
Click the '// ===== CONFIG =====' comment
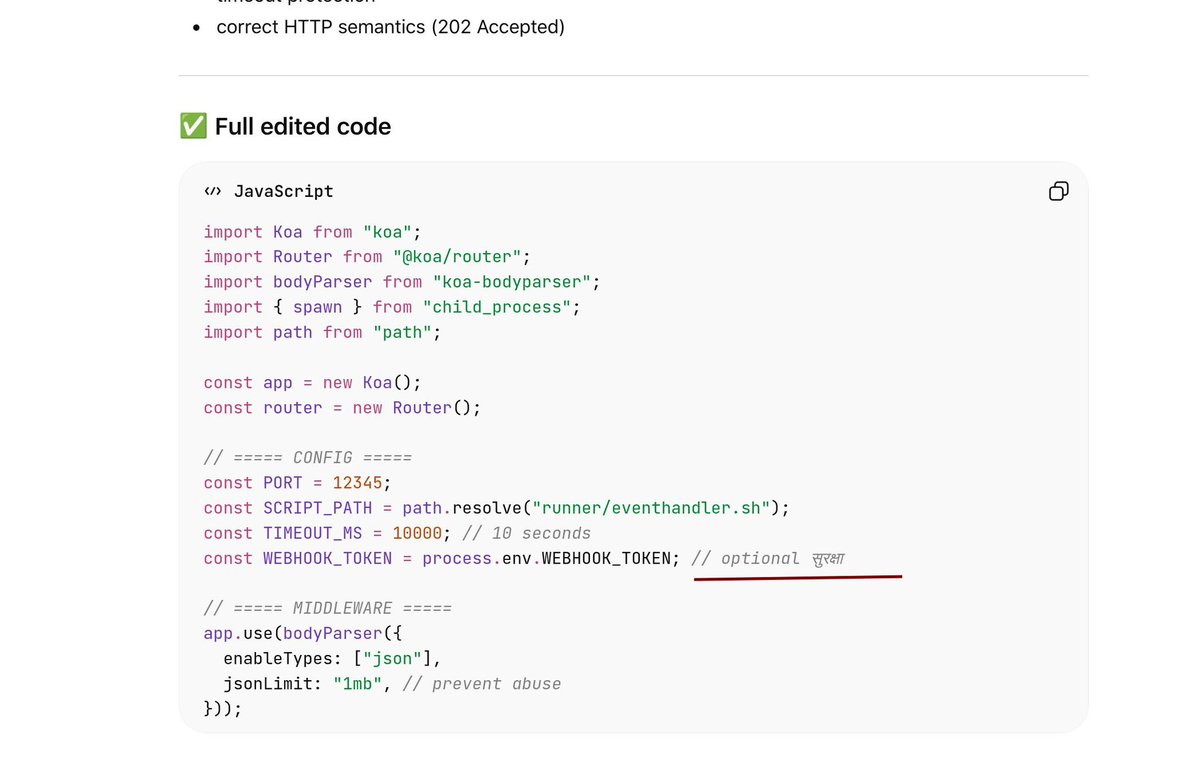308,458
